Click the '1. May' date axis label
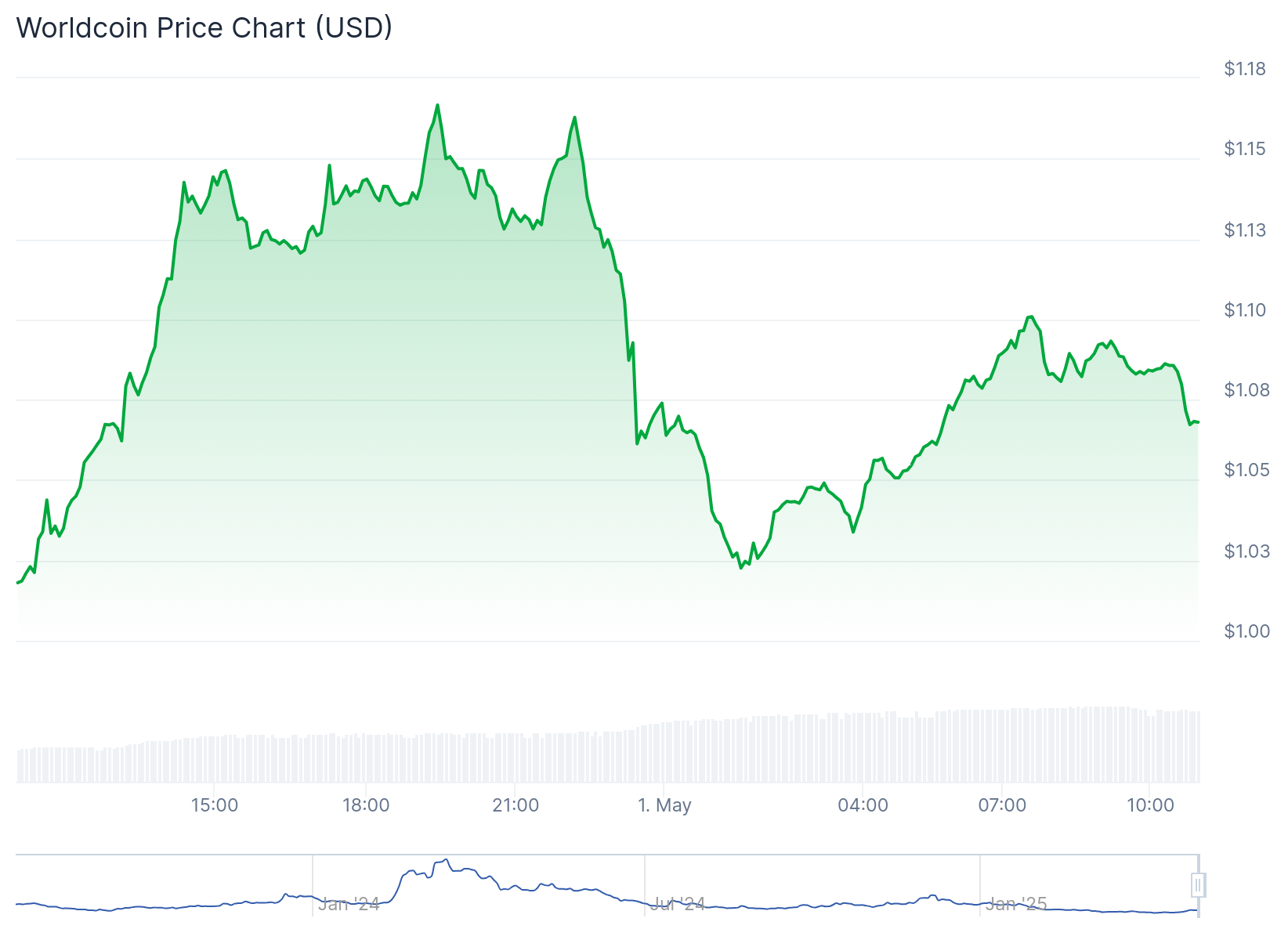Image resolution: width=1288 pixels, height=940 pixels. pos(664,805)
